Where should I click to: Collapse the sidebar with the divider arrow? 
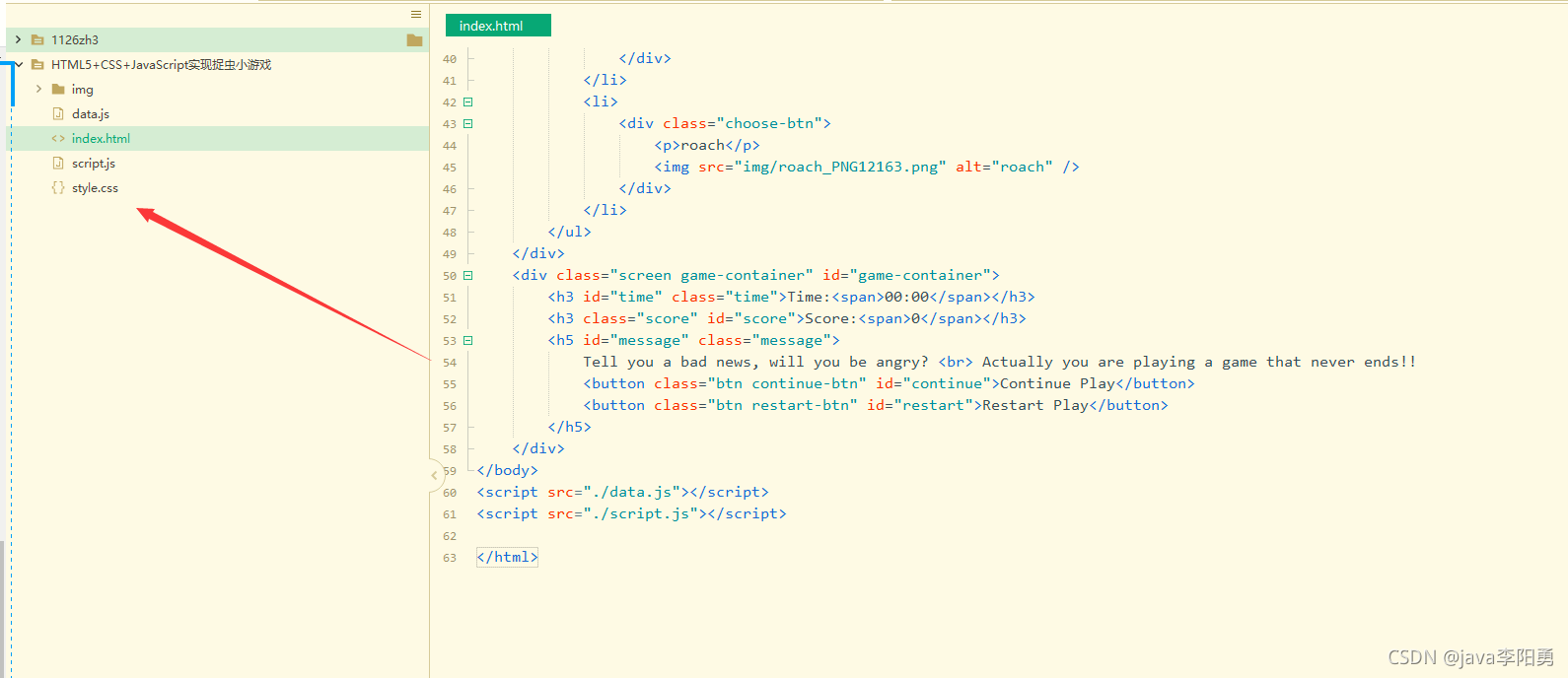pos(434,475)
